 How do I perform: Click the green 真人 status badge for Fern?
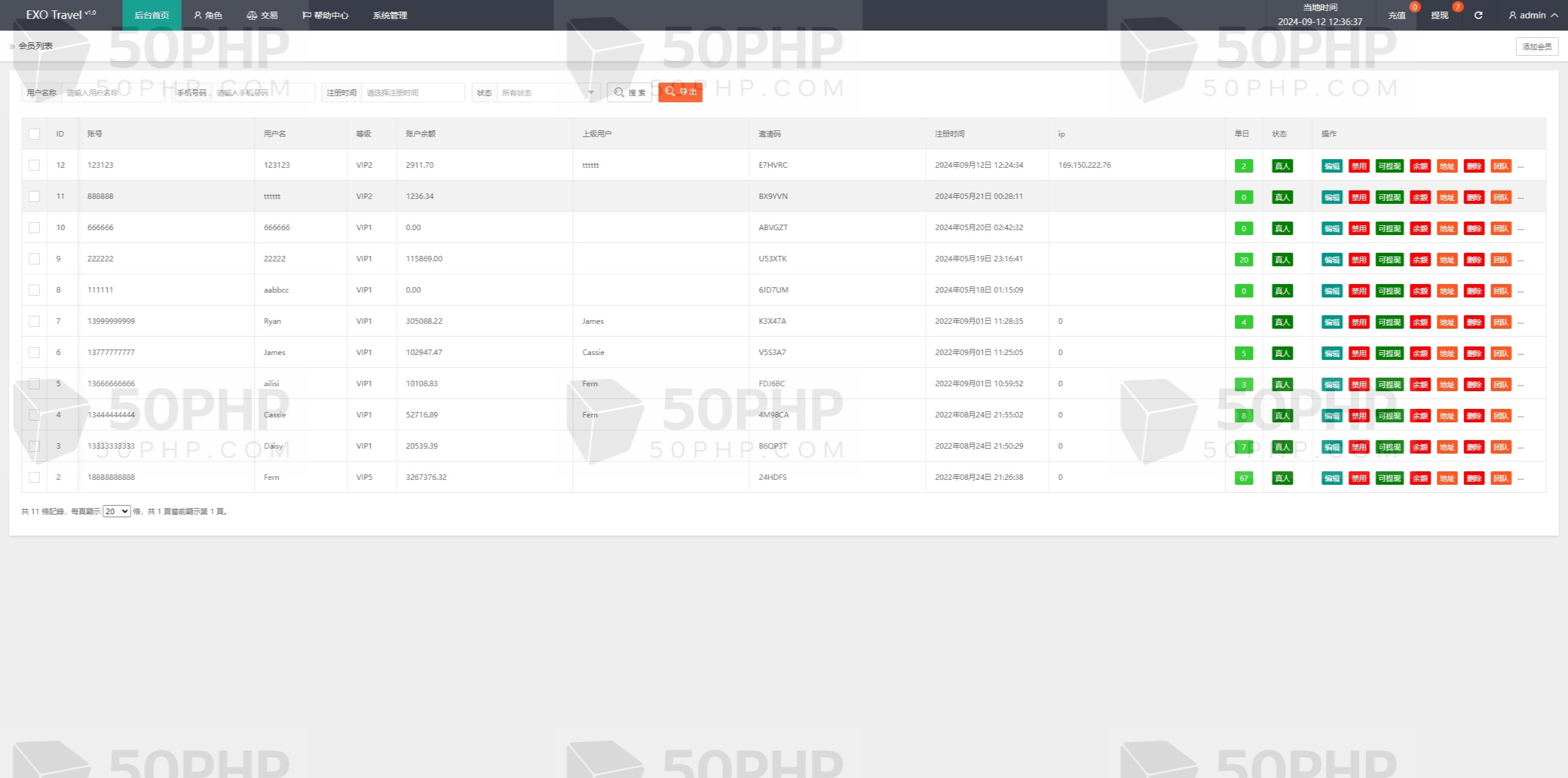pos(1282,478)
